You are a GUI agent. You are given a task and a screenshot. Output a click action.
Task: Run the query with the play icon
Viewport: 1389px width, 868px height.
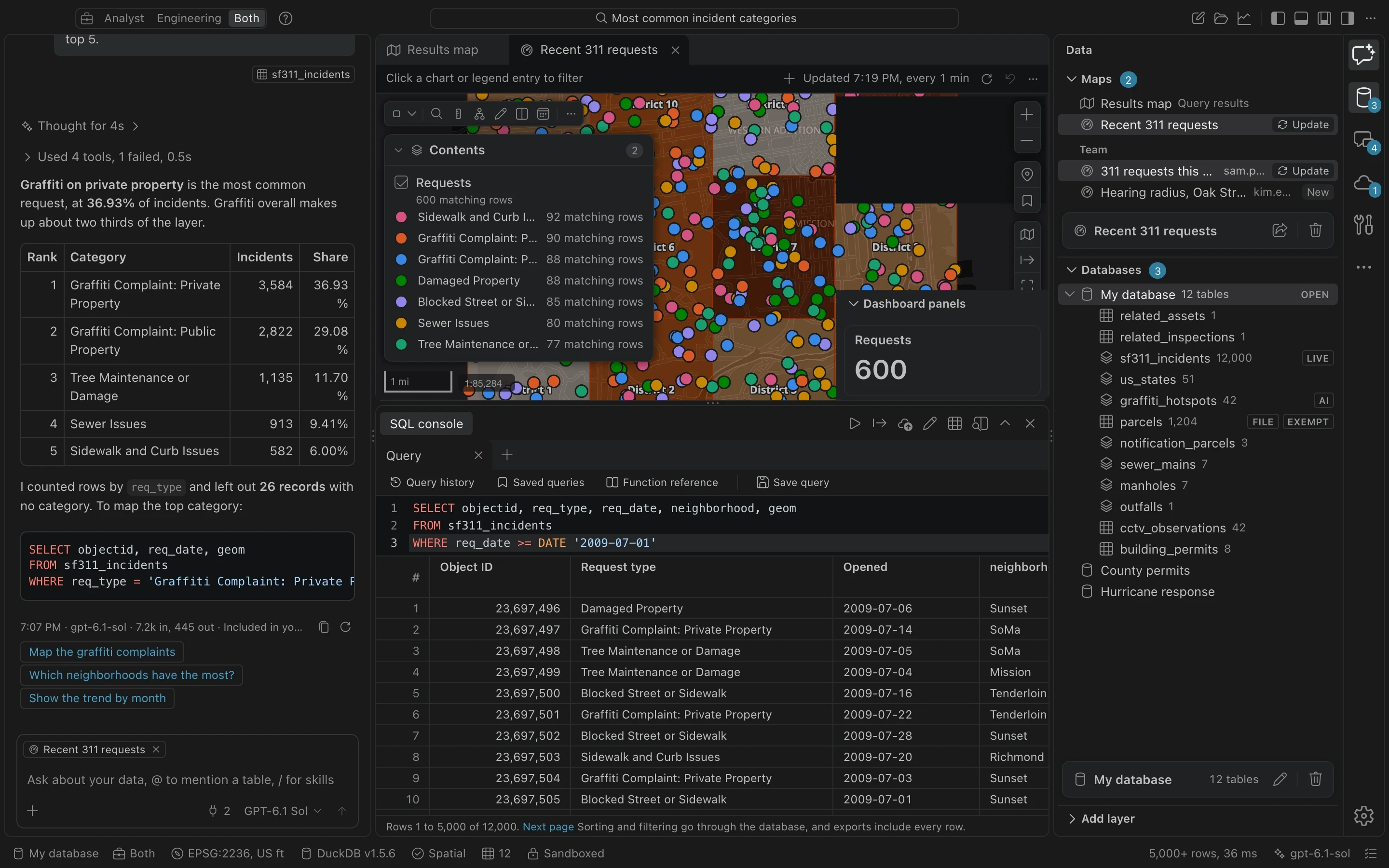click(x=854, y=424)
